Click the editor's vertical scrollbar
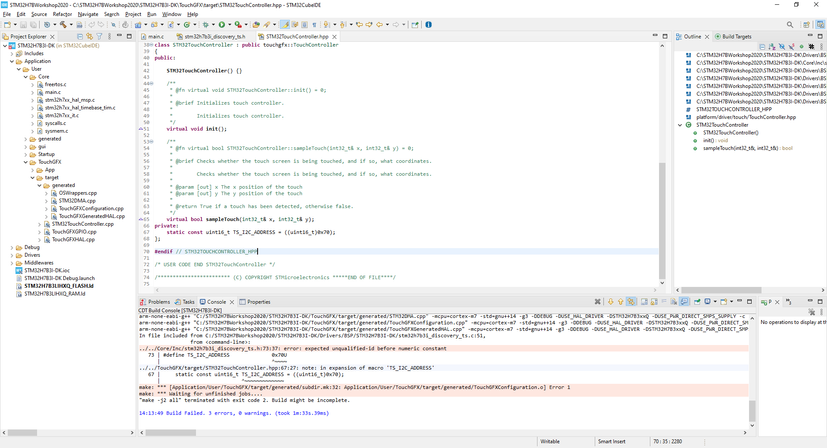The width and height of the screenshot is (827, 448). click(x=662, y=222)
